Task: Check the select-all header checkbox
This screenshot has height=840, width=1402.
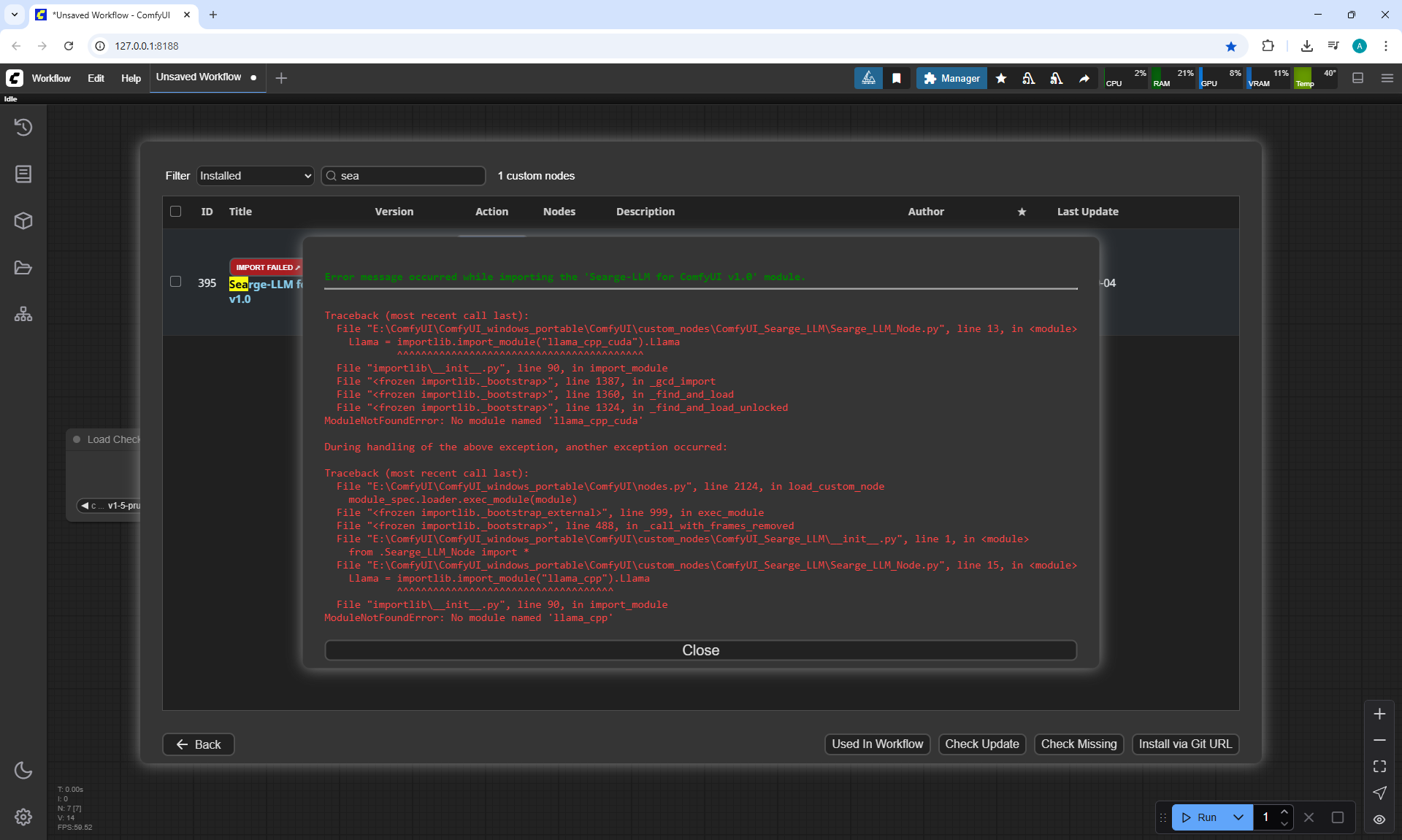Action: 175,211
